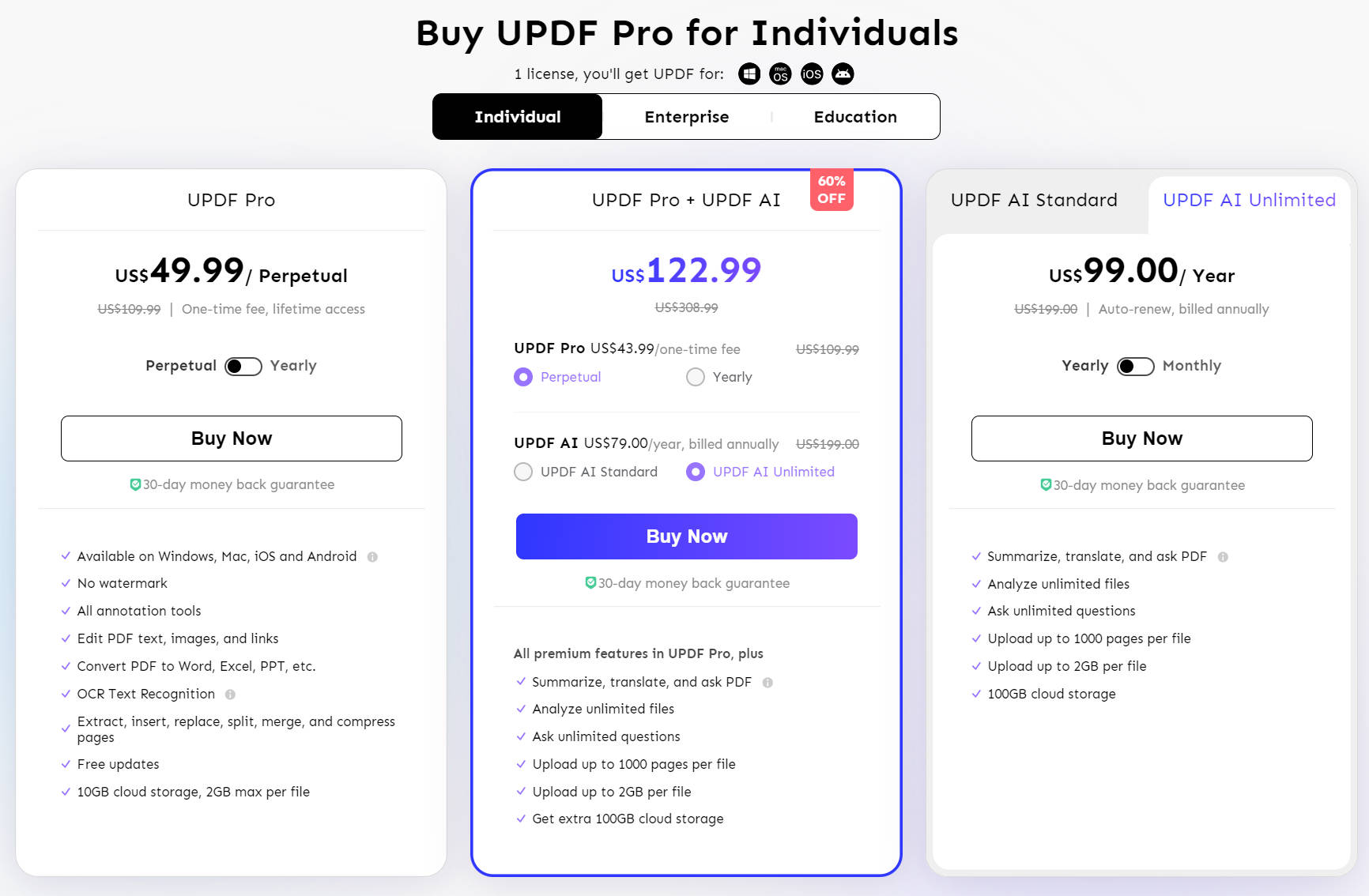
Task: Switch UPDF AI Unlimited billing to Monthly
Action: pyautogui.click(x=1136, y=366)
